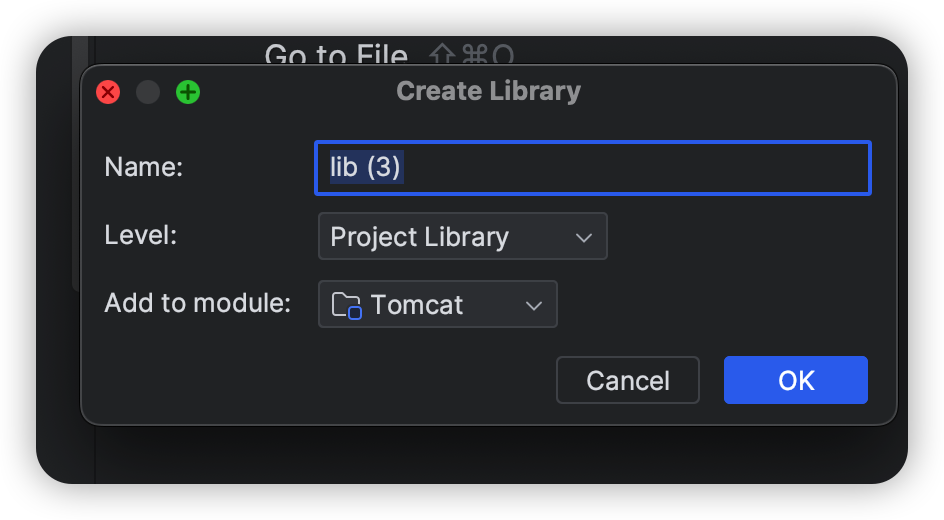Click the highlighted "lib (3)" text

coord(366,167)
